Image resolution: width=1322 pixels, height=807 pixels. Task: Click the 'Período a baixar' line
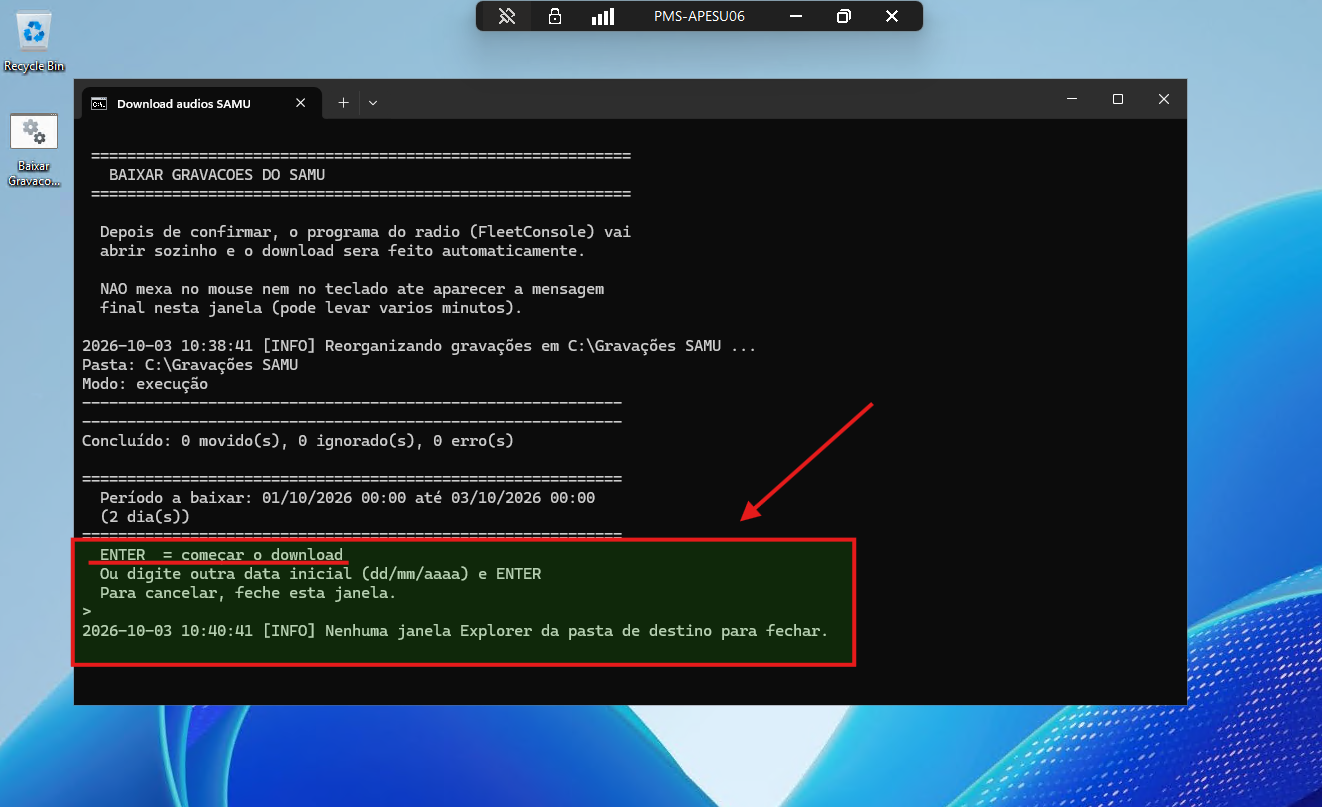pos(348,498)
